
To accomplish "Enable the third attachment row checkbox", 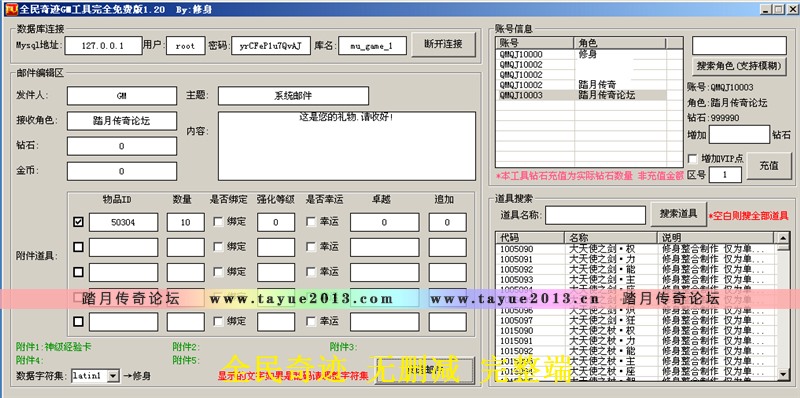I will 78,272.
